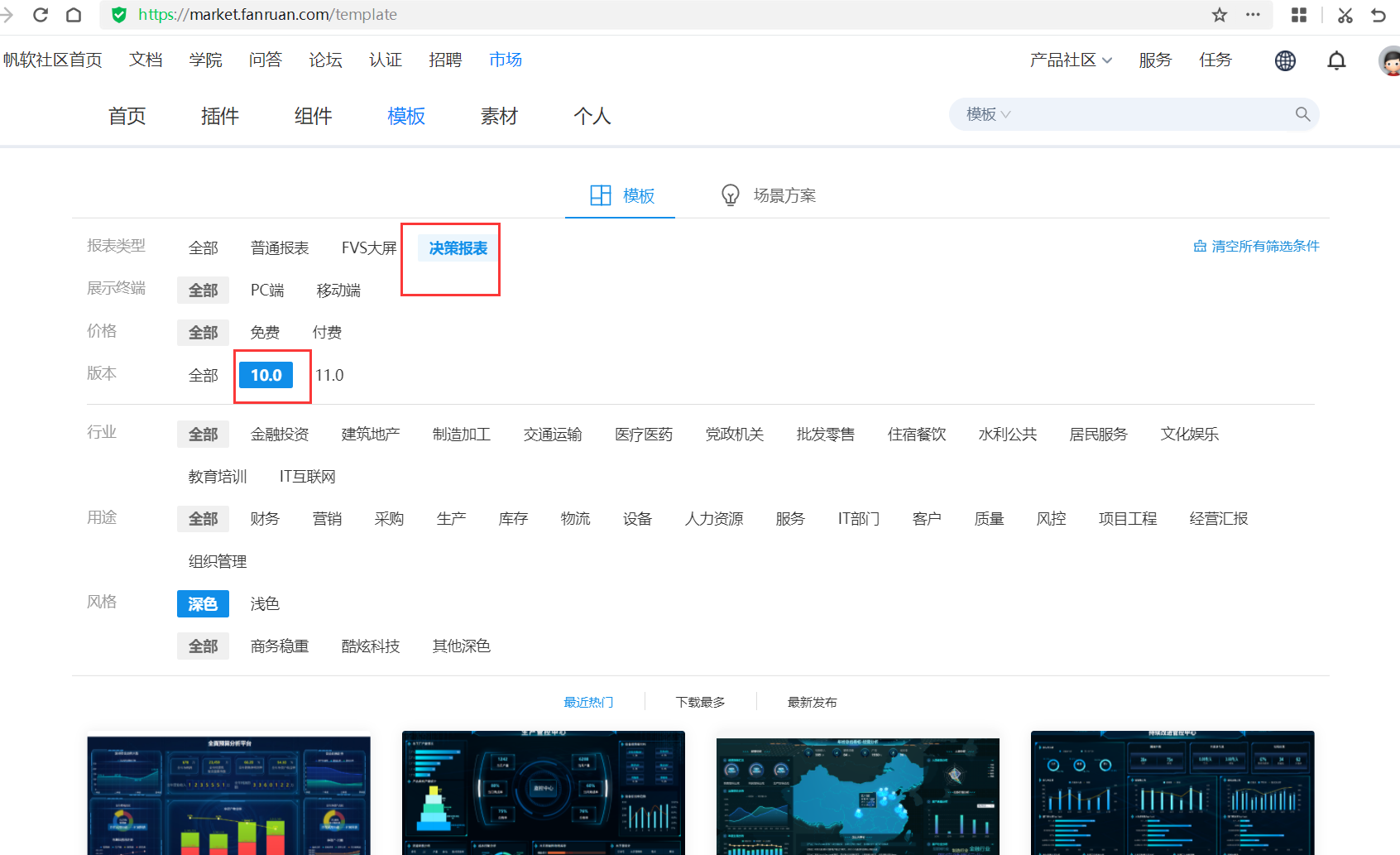This screenshot has height=855, width=1400.
Task: Bookmark page with the star icon
Action: click(x=1220, y=15)
